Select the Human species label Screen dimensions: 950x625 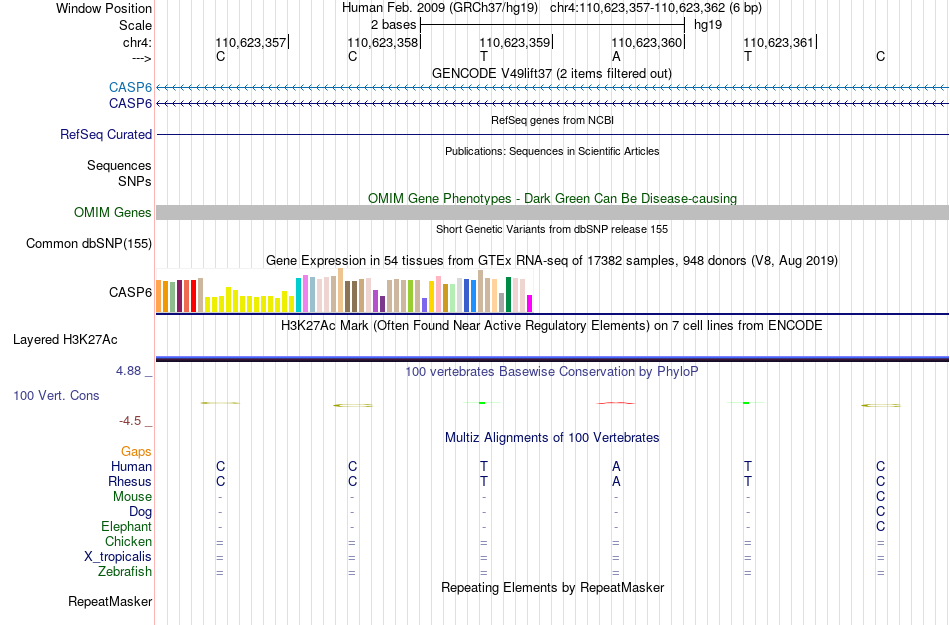(x=131, y=466)
